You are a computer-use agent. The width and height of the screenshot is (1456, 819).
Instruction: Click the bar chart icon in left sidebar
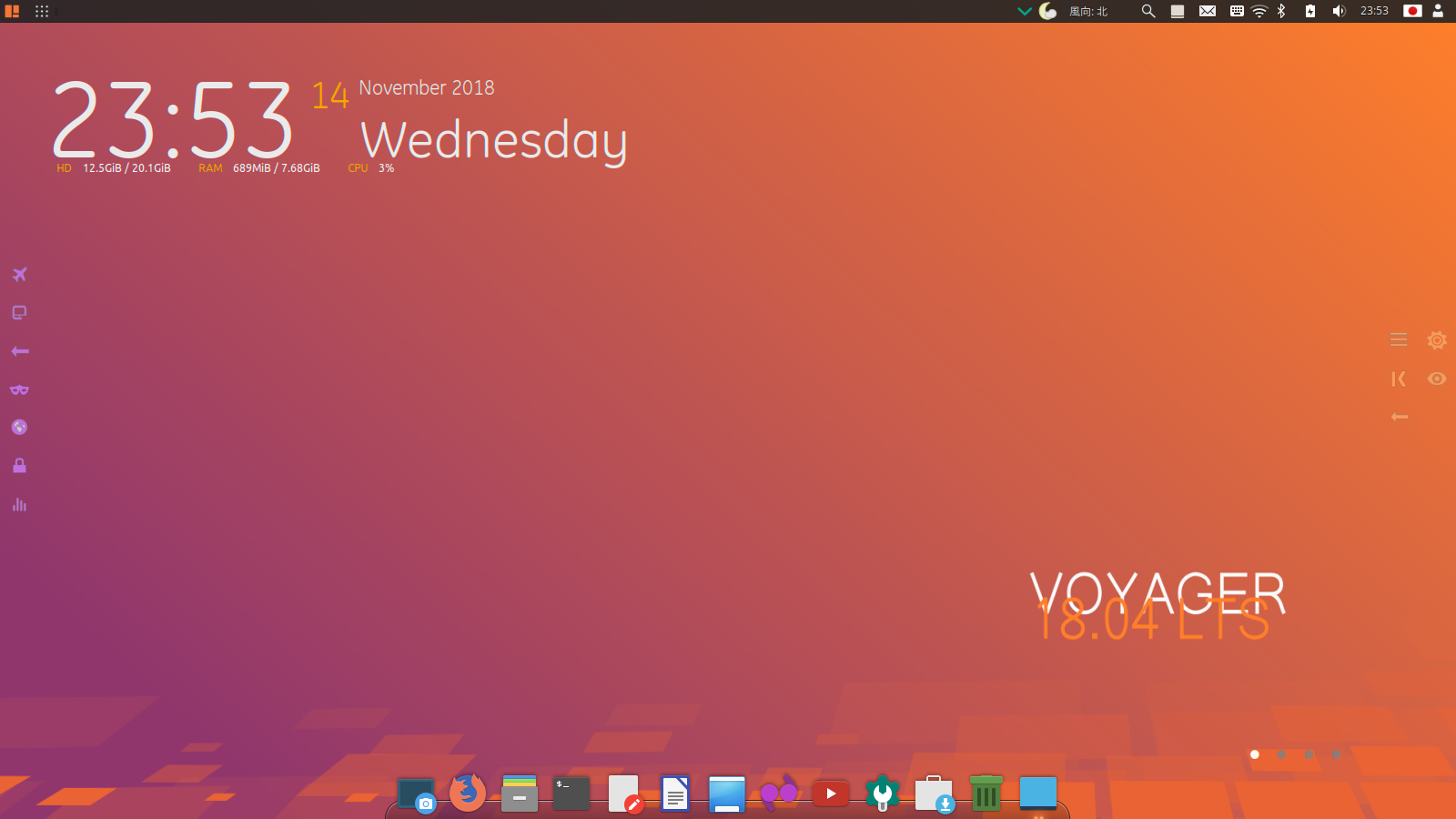19,504
